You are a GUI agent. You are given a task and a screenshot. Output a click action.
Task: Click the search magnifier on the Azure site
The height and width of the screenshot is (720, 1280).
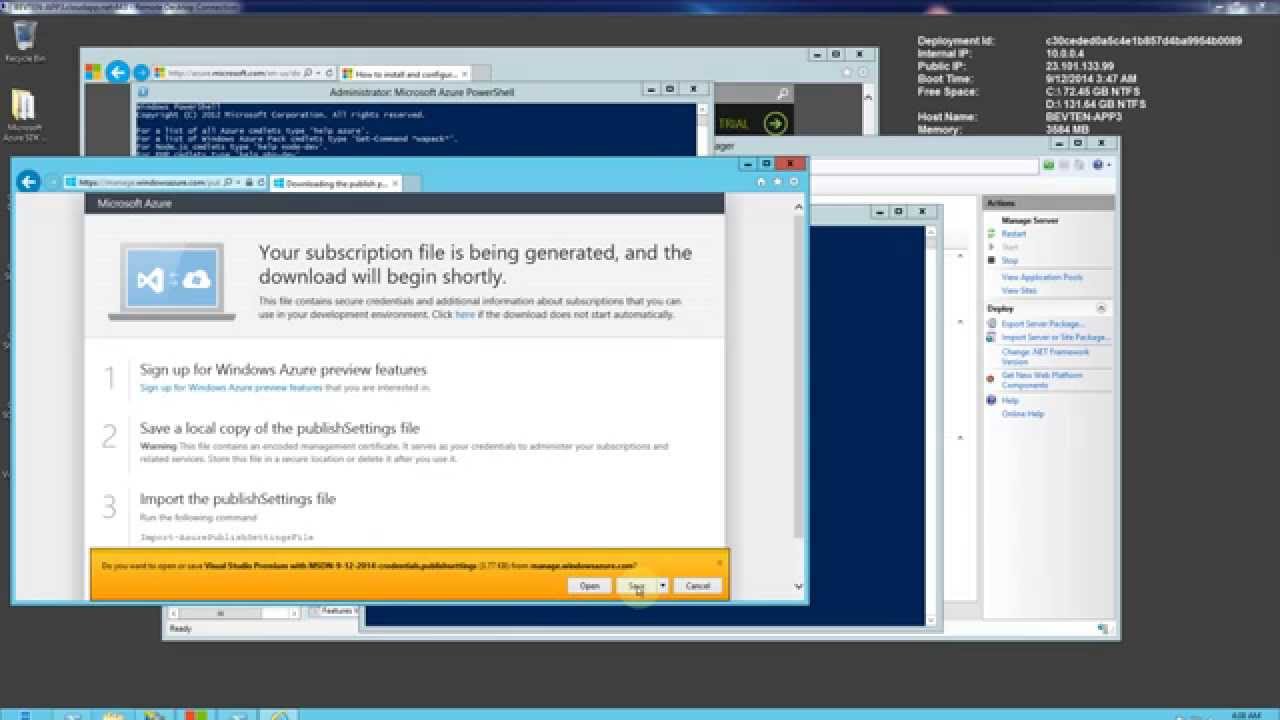point(783,94)
